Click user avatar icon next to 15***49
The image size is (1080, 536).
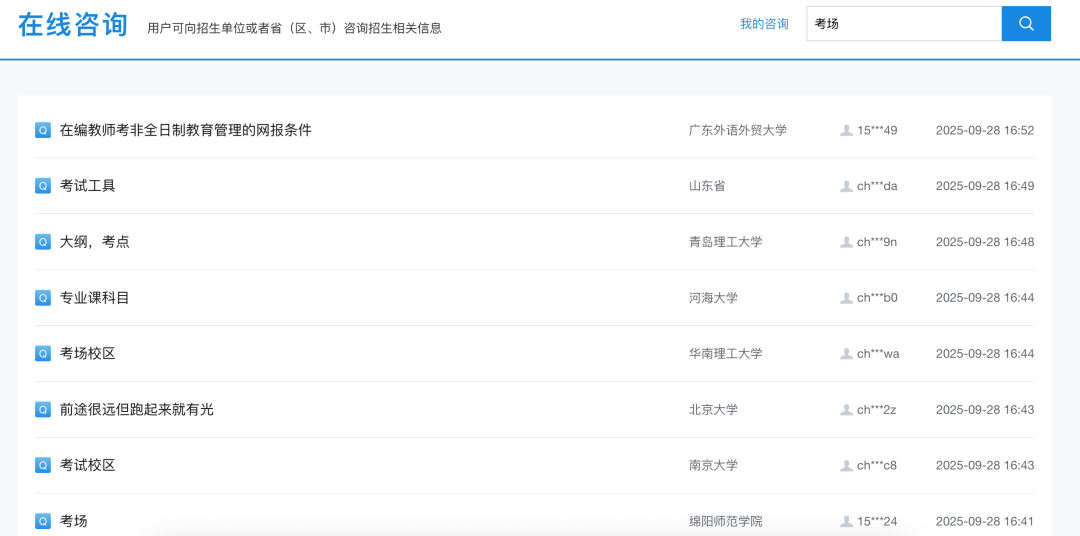tap(847, 130)
